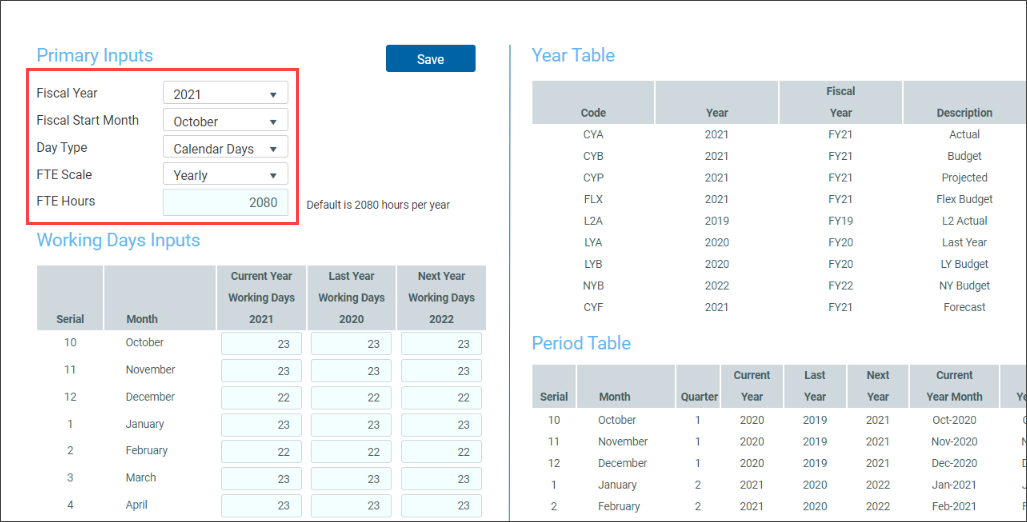Open the Day Type dropdown
Image resolution: width=1027 pixels, height=522 pixels.
[225, 149]
